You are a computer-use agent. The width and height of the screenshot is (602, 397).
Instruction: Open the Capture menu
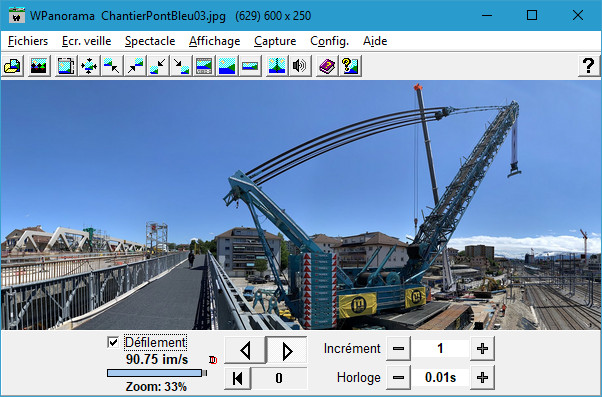tap(275, 41)
